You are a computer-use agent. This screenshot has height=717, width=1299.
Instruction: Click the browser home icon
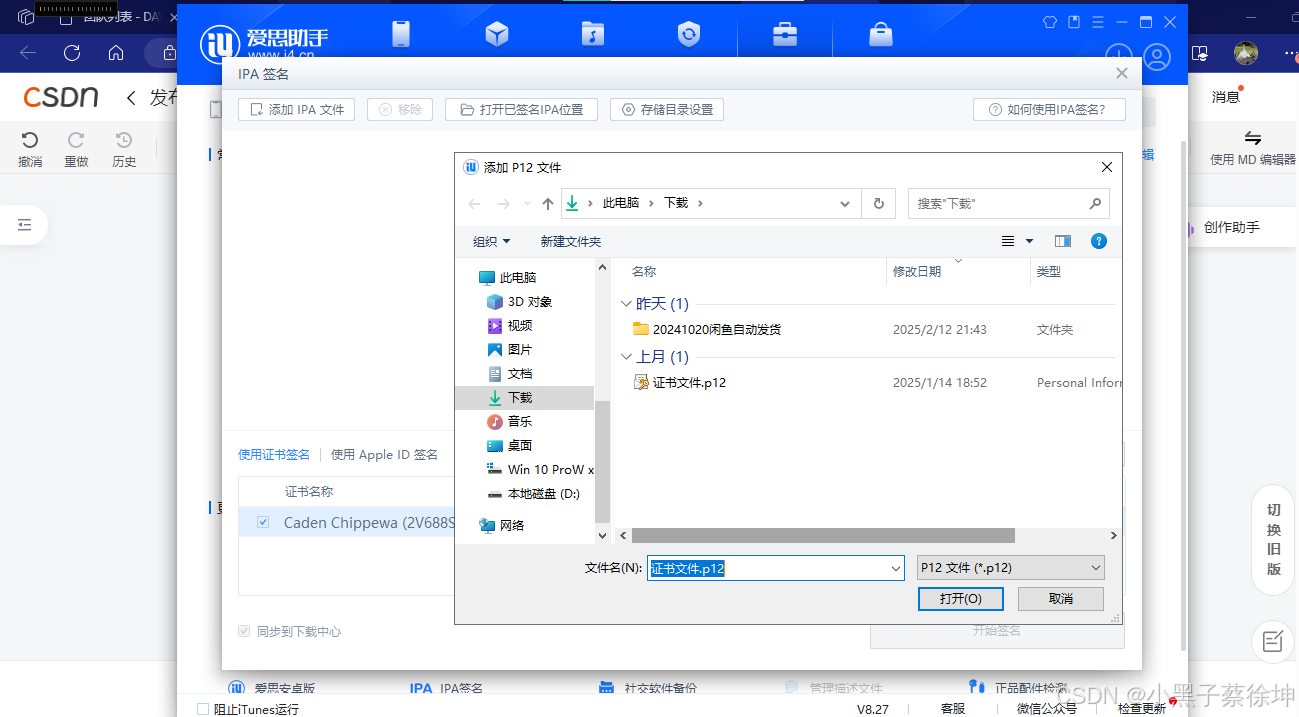(116, 53)
